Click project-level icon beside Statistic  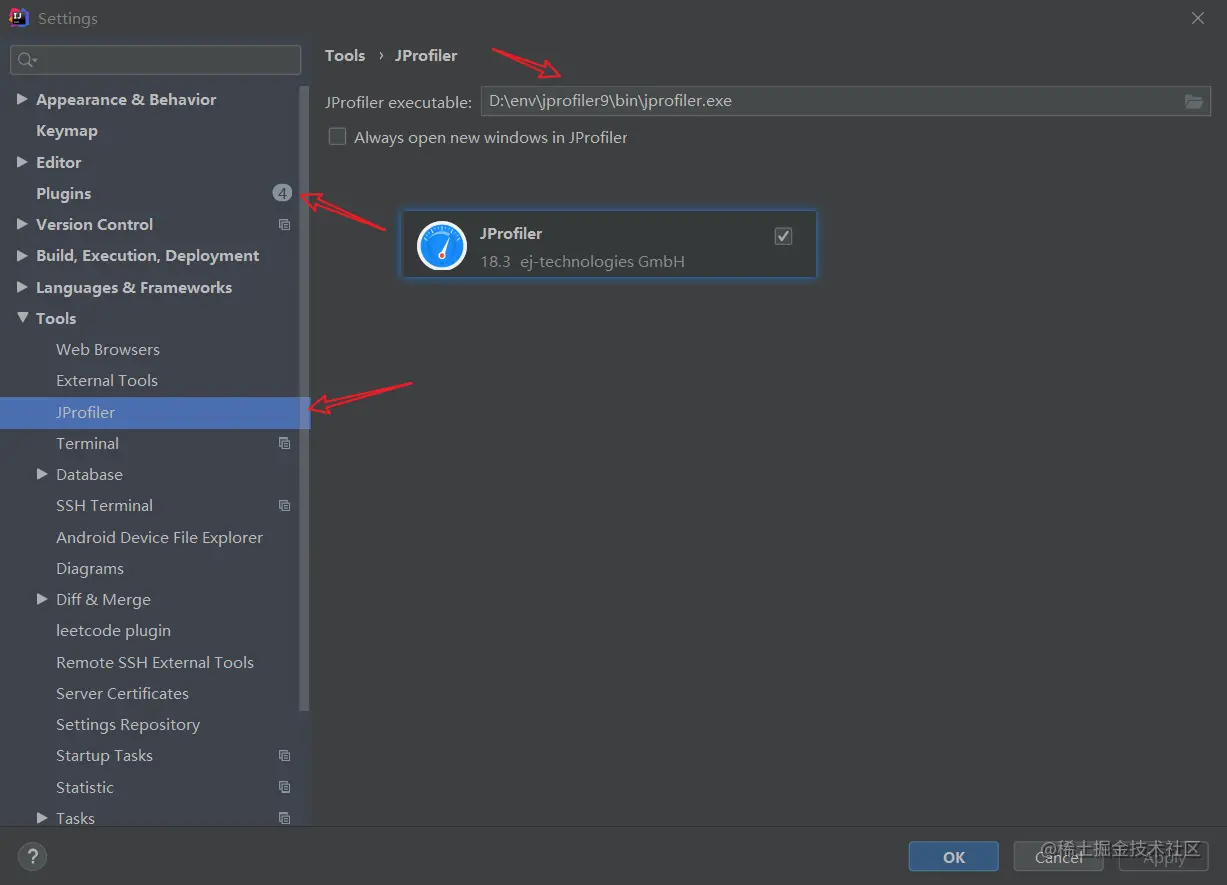(284, 787)
